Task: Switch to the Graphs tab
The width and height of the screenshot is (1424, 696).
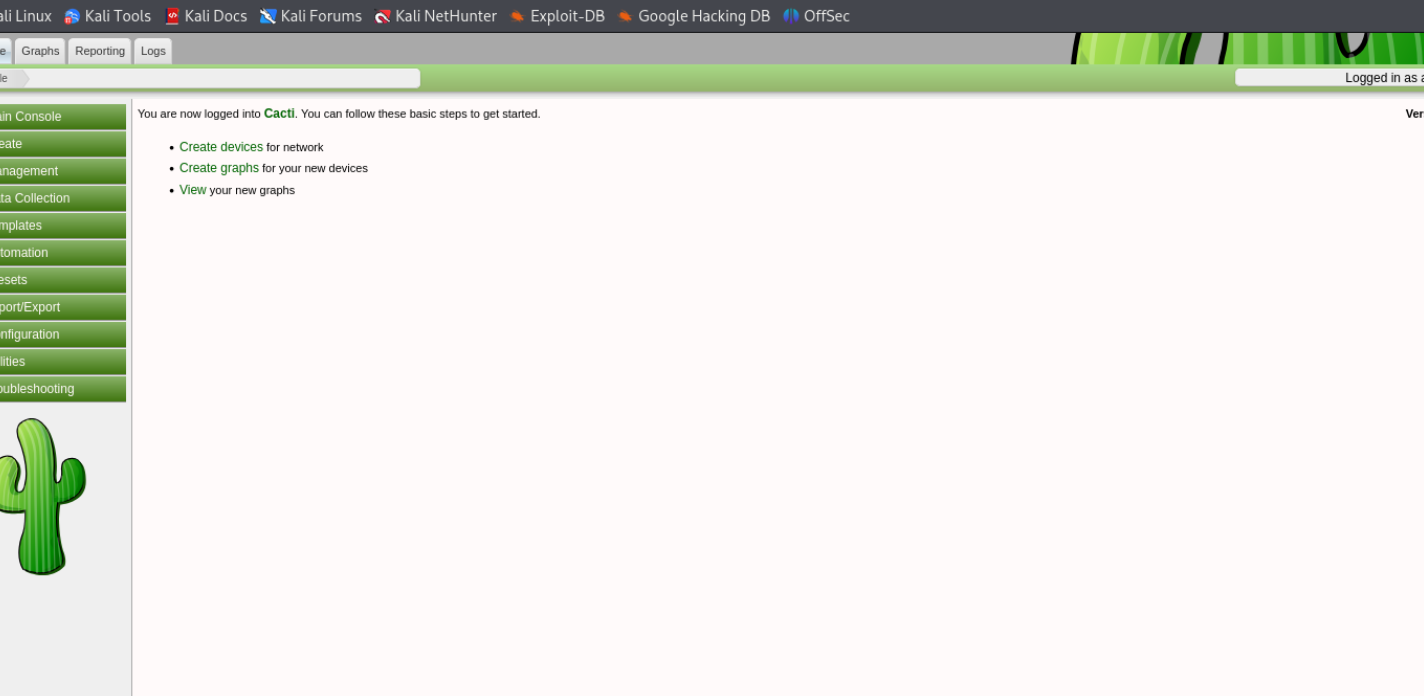Action: coord(40,51)
